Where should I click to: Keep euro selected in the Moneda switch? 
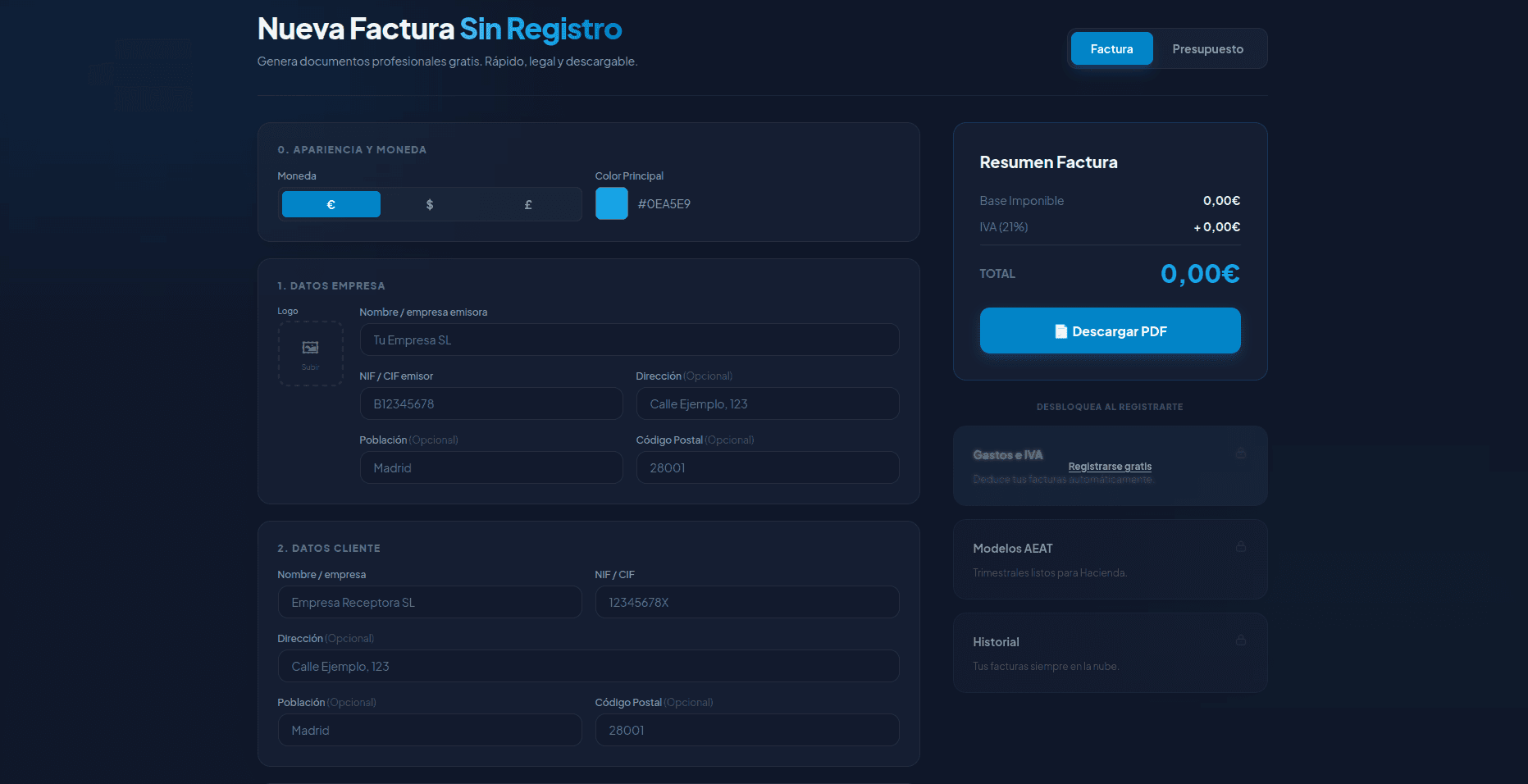tap(331, 203)
